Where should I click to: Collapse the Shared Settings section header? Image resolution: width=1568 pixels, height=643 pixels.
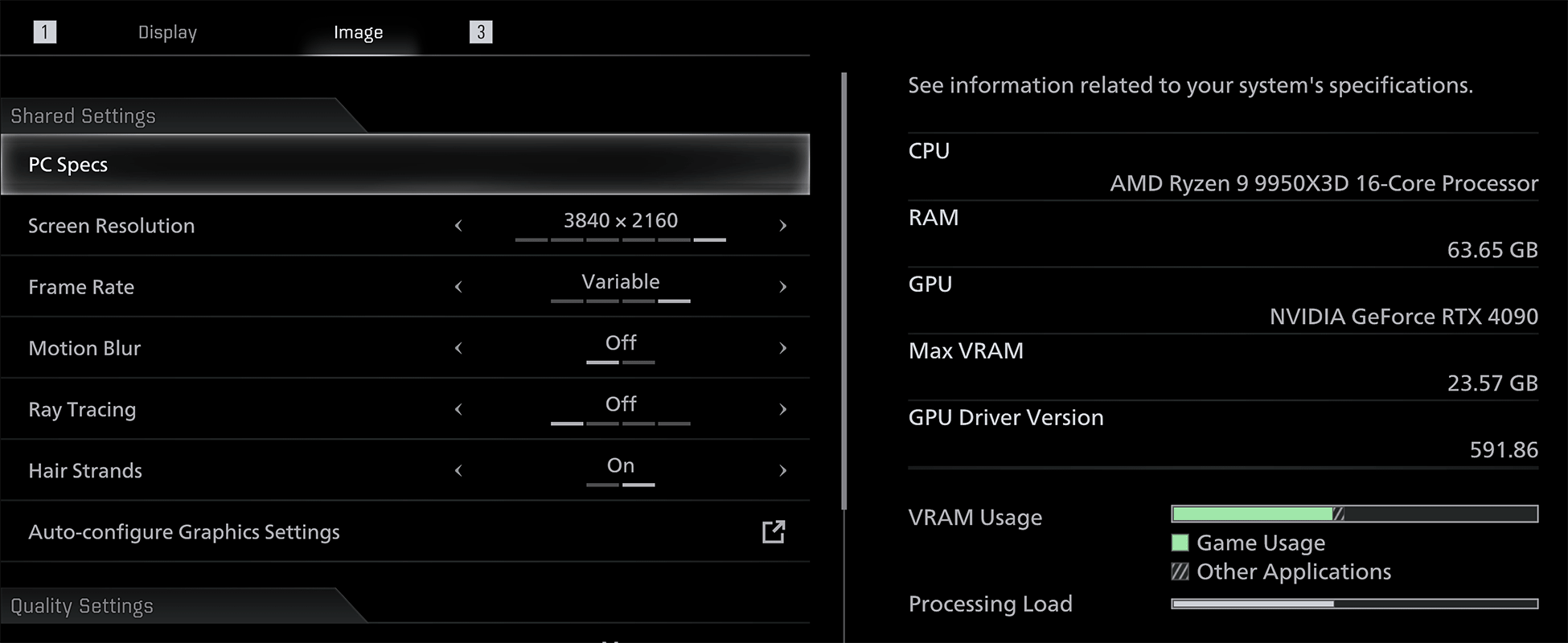click(x=84, y=117)
